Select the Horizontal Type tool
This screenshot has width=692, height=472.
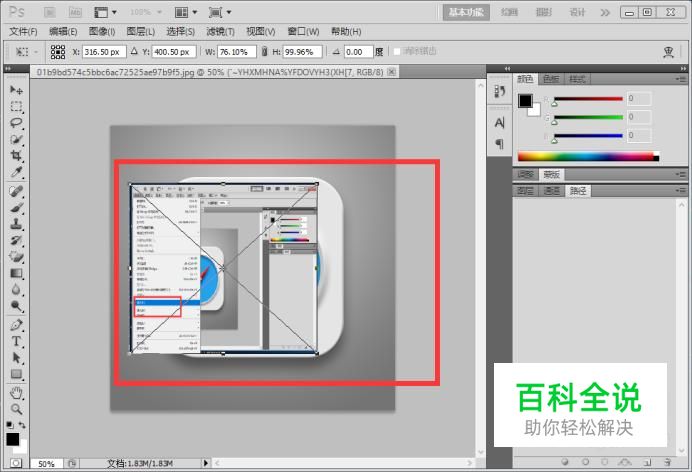(x=16, y=341)
